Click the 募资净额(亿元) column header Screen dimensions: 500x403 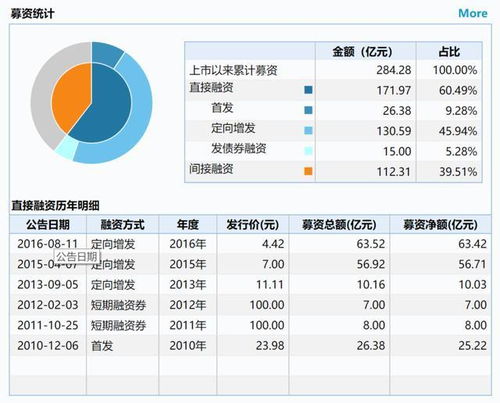(x=440, y=225)
